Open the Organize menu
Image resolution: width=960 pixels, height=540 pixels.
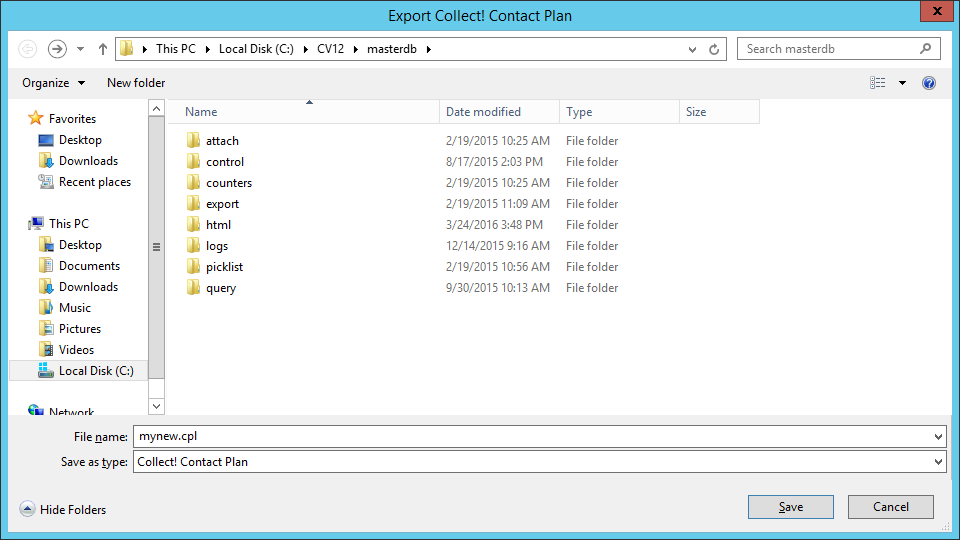pyautogui.click(x=53, y=83)
